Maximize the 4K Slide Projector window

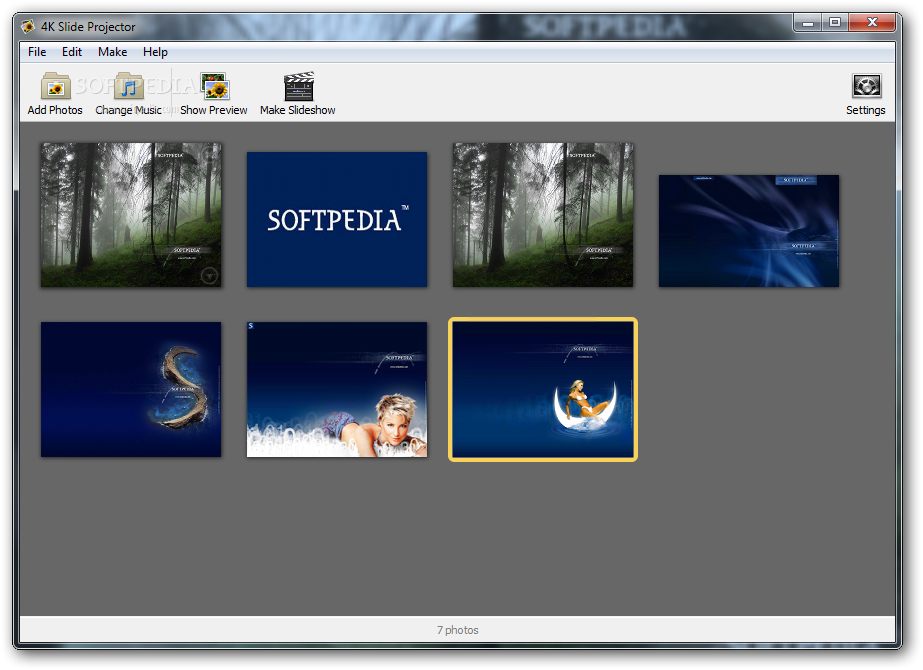coord(835,22)
